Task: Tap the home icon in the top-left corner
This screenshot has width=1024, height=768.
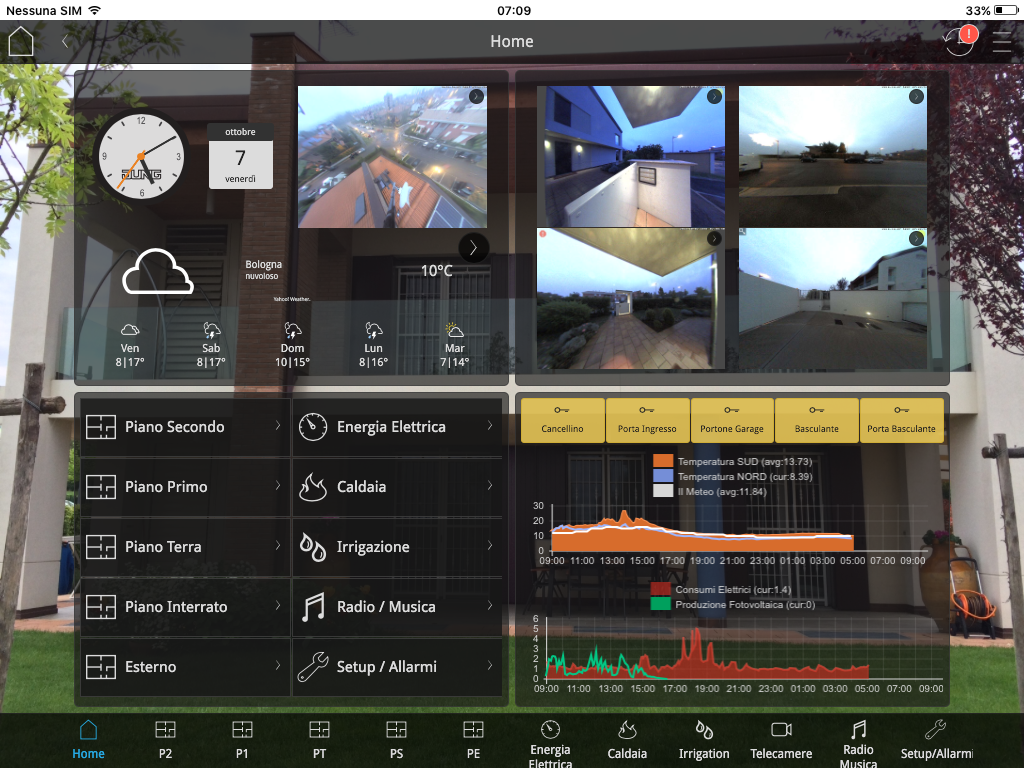Action: (x=21, y=42)
